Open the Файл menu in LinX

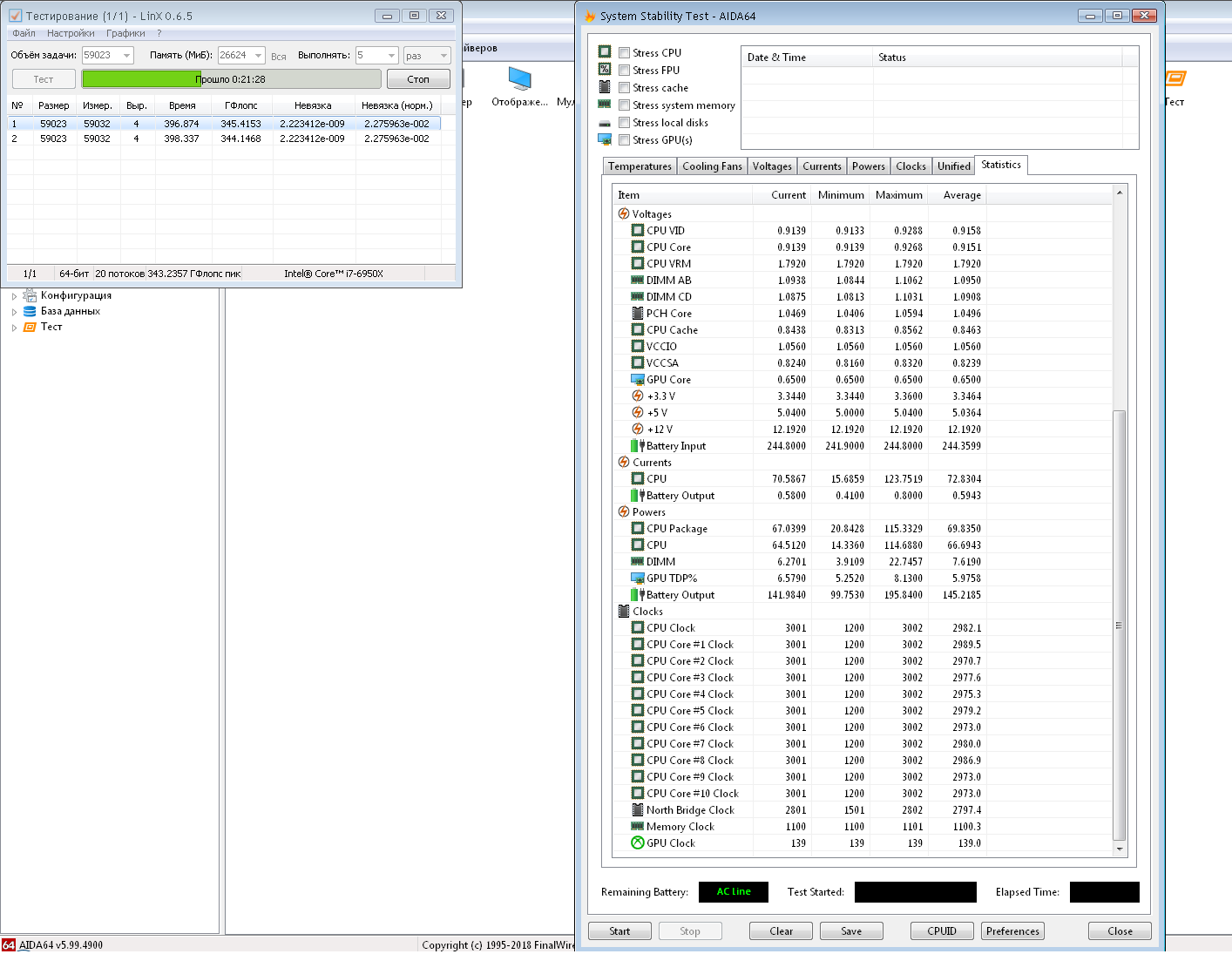pyautogui.click(x=24, y=33)
